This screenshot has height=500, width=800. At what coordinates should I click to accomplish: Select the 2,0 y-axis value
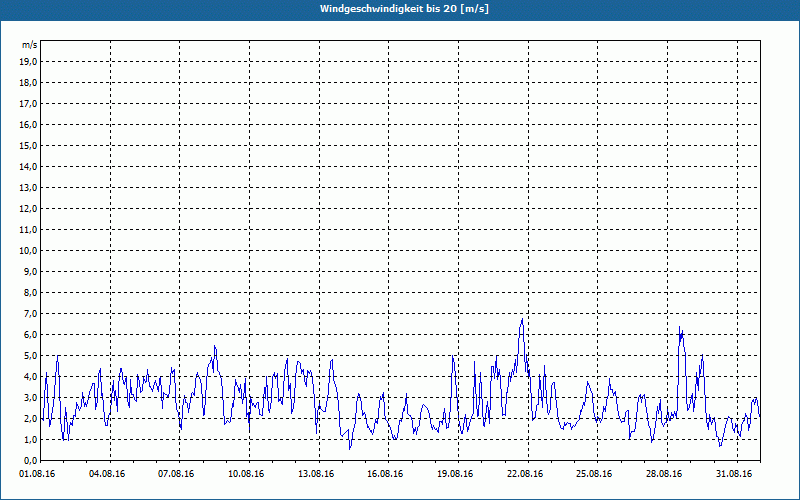[x=30, y=418]
